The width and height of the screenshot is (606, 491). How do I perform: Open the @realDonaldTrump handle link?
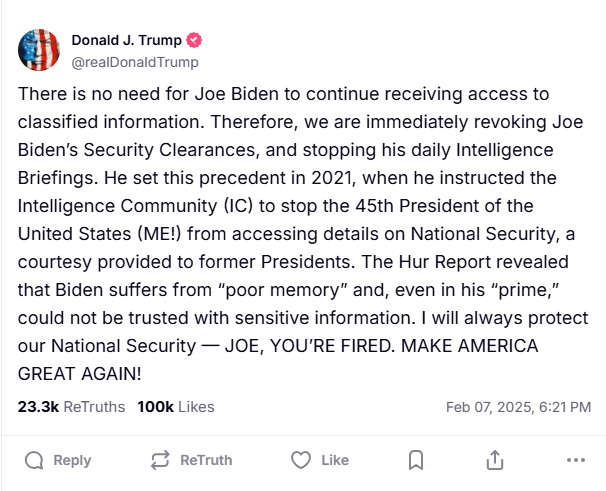135,62
